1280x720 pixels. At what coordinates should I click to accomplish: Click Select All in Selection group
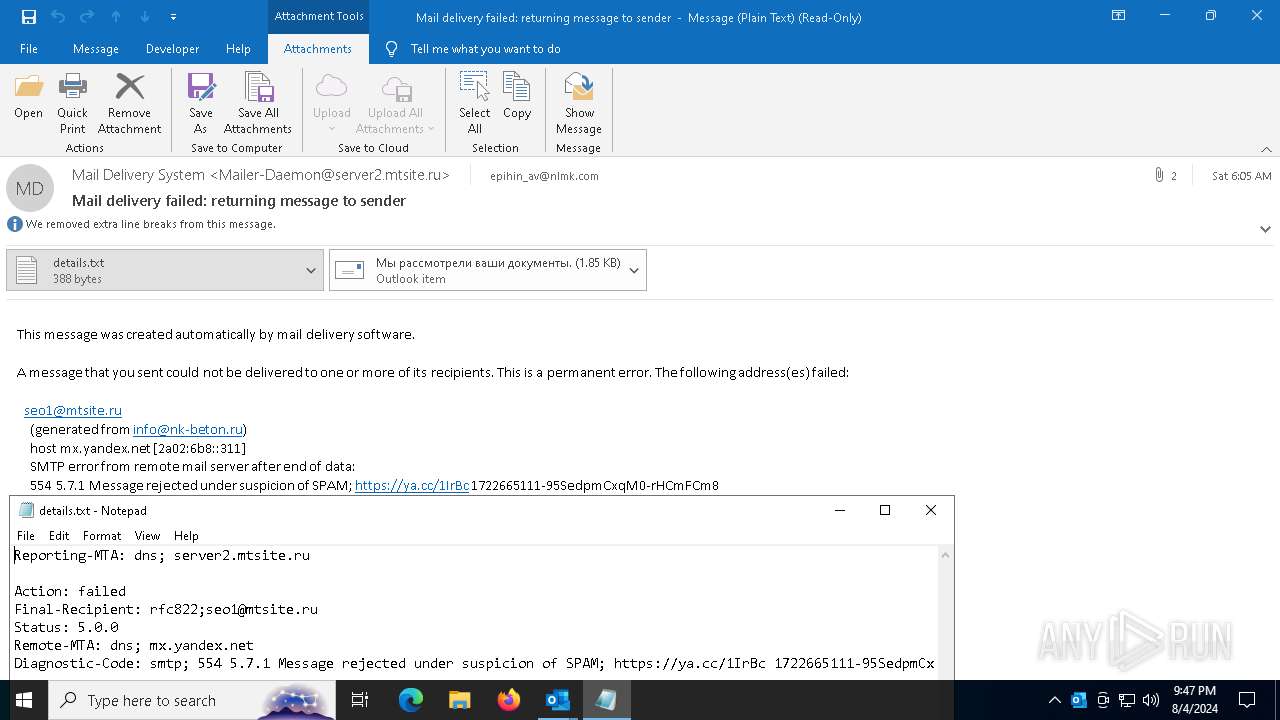[474, 104]
